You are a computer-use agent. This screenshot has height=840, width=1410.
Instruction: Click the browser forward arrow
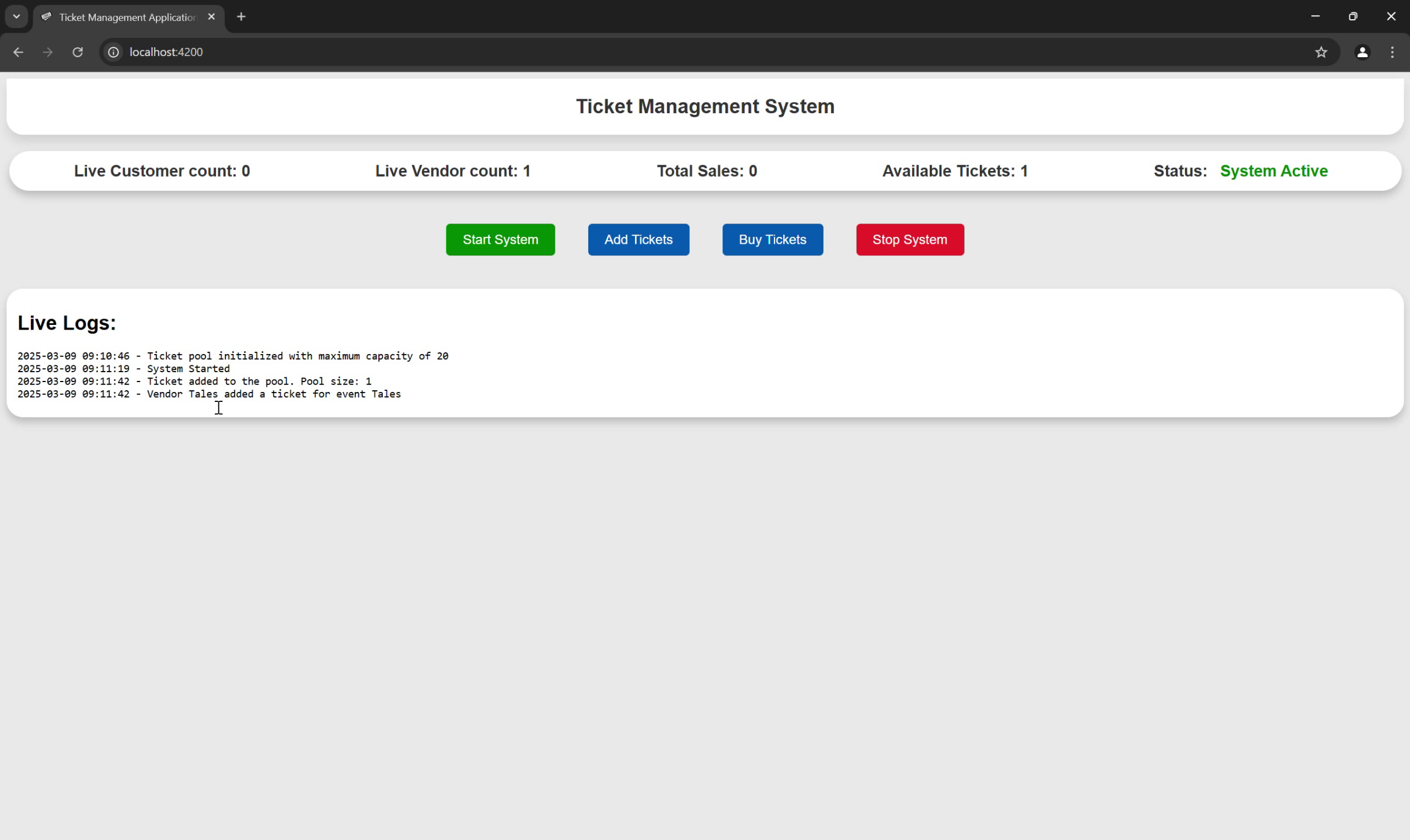[48, 52]
